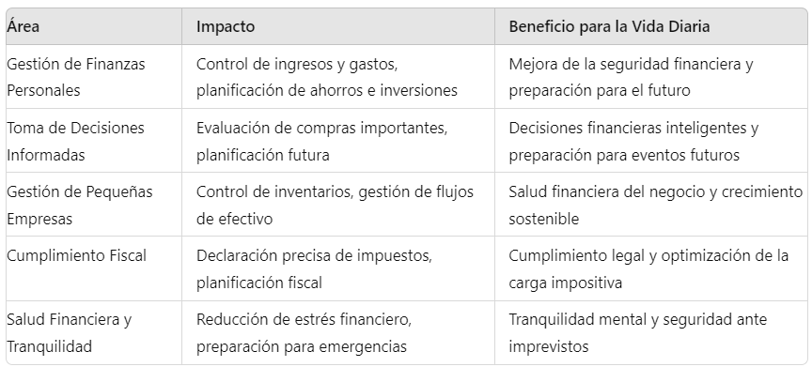Click the Evaluación de compras importantes cell
Viewport: 812px width, 367px height.
coord(338,141)
